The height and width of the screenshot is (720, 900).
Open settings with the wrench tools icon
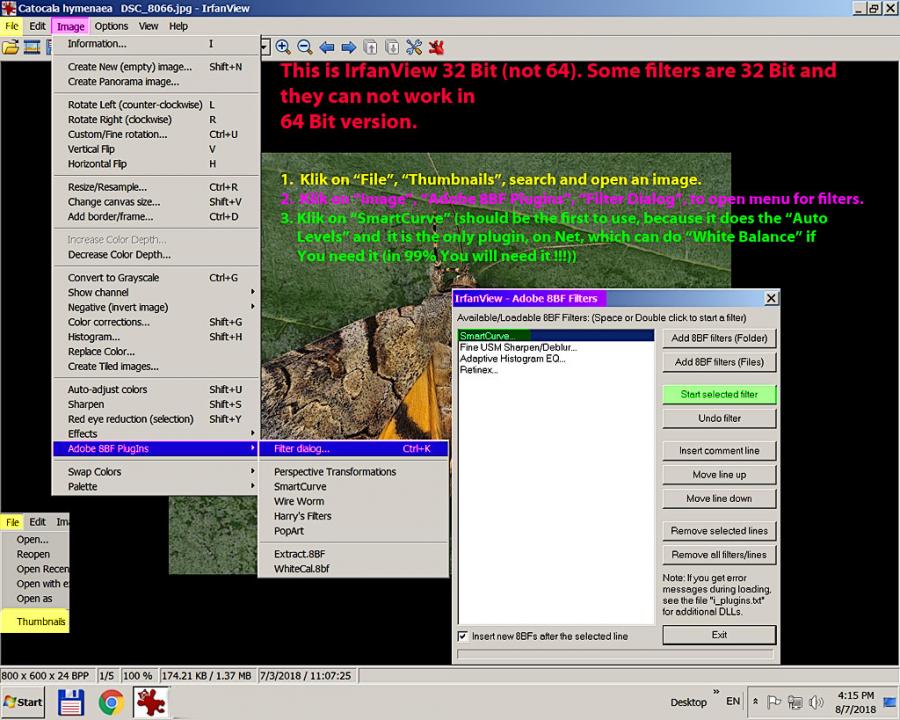coord(414,47)
